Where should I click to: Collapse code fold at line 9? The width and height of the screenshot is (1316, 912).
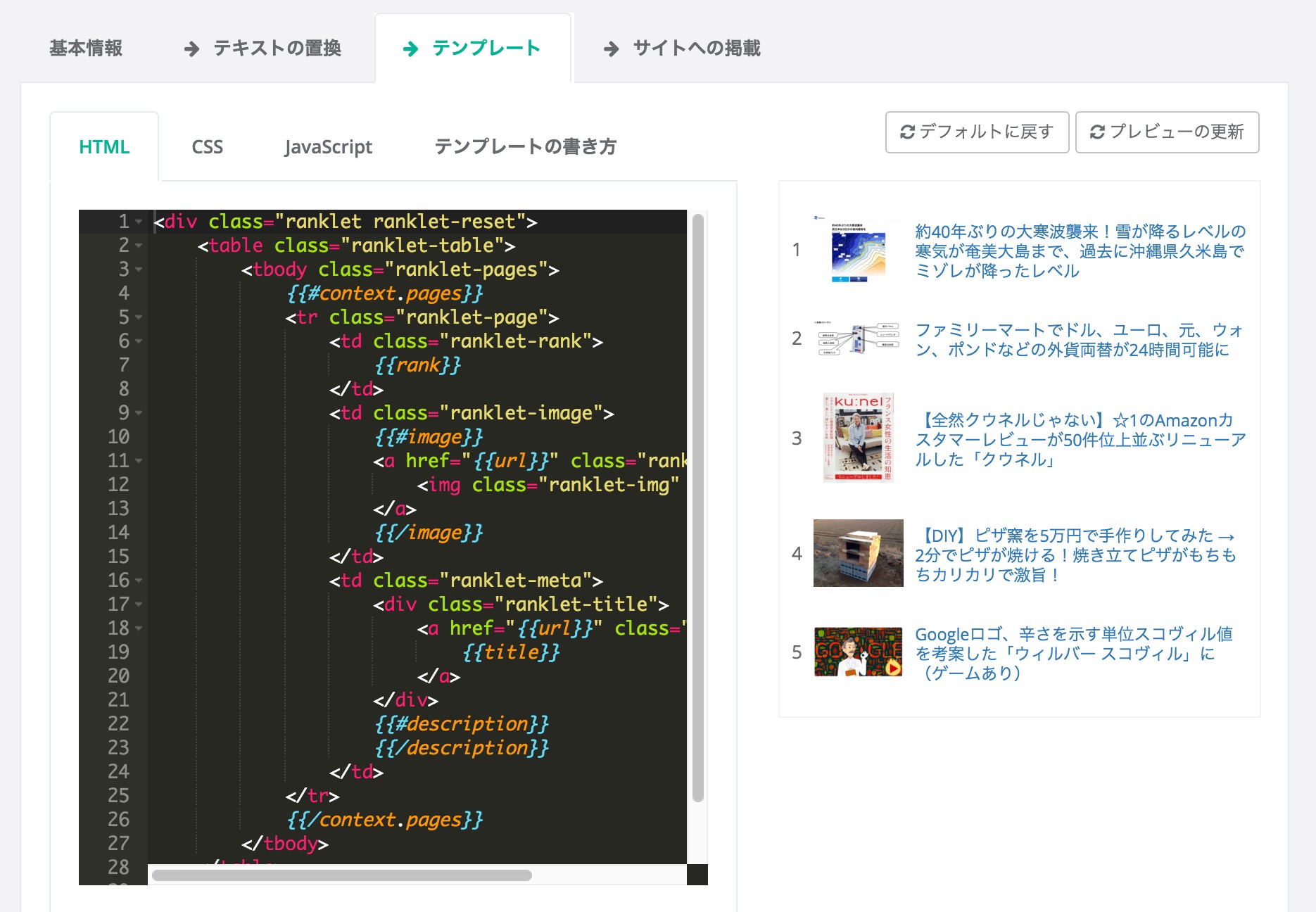tap(139, 413)
